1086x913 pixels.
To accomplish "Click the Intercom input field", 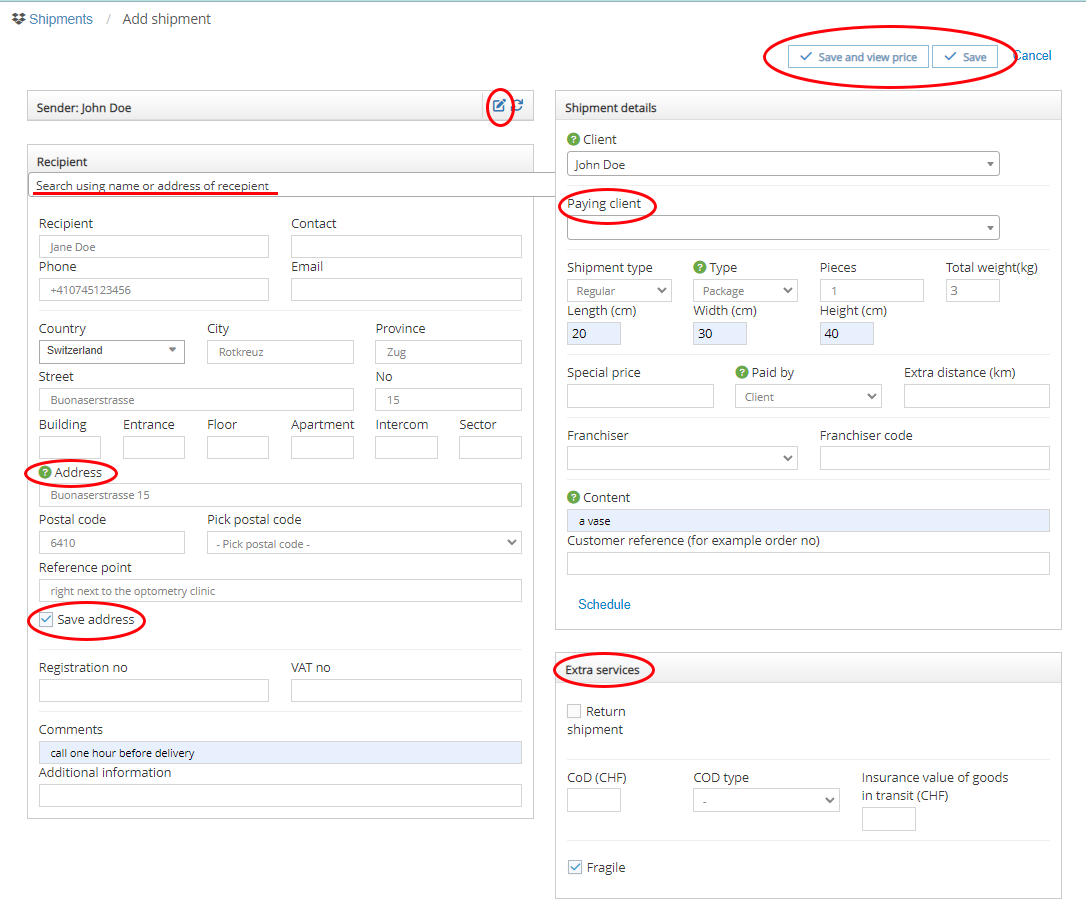I will (406, 447).
